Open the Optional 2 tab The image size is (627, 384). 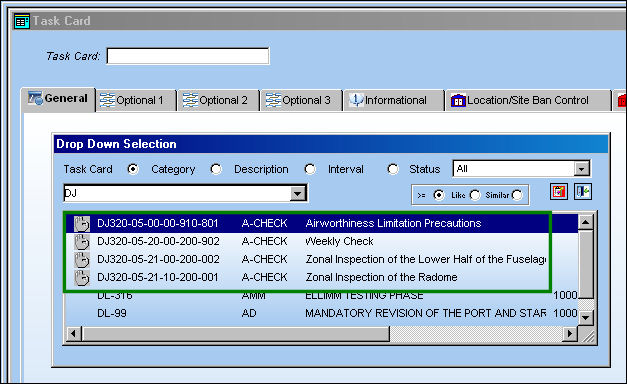click(x=219, y=100)
